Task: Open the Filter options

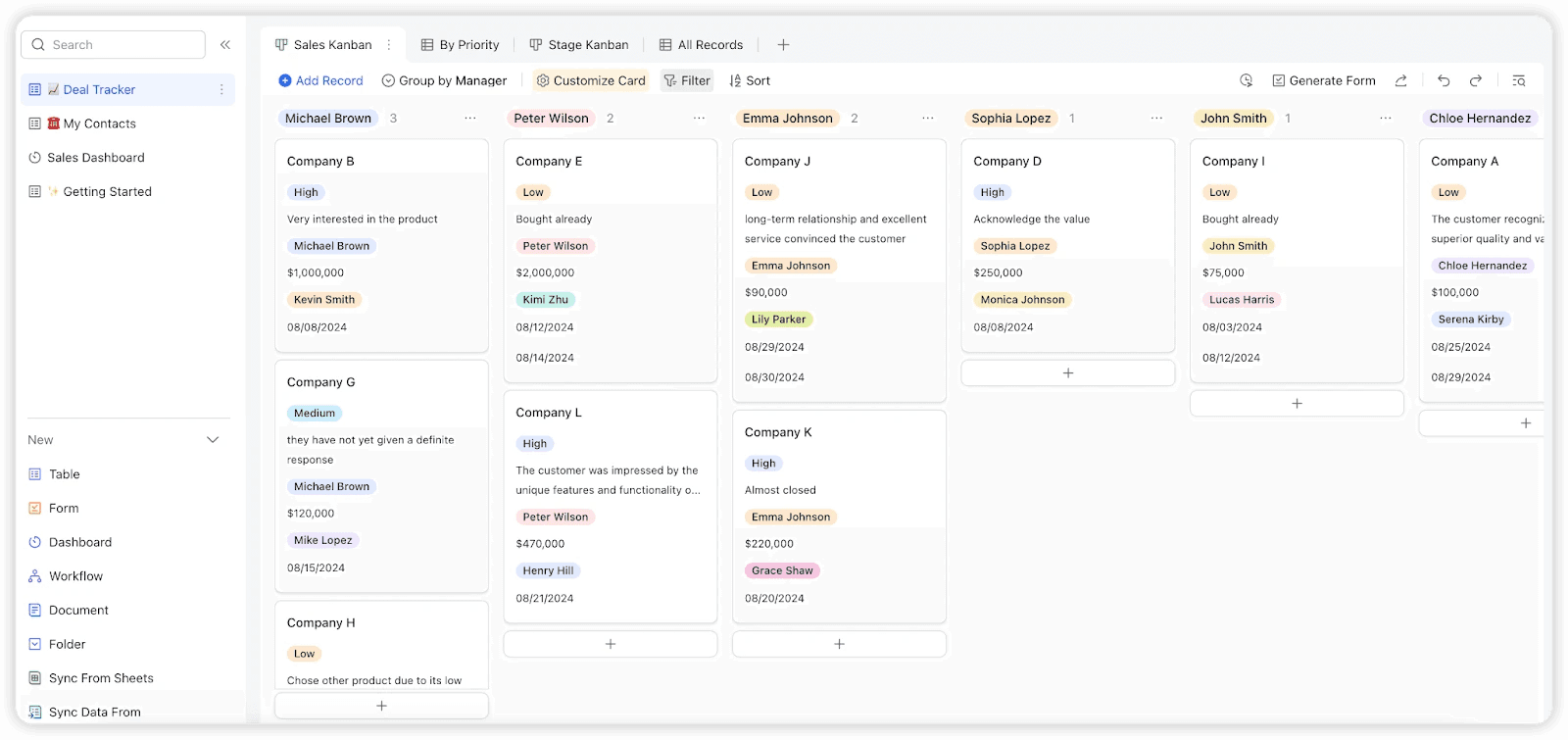Action: [687, 80]
